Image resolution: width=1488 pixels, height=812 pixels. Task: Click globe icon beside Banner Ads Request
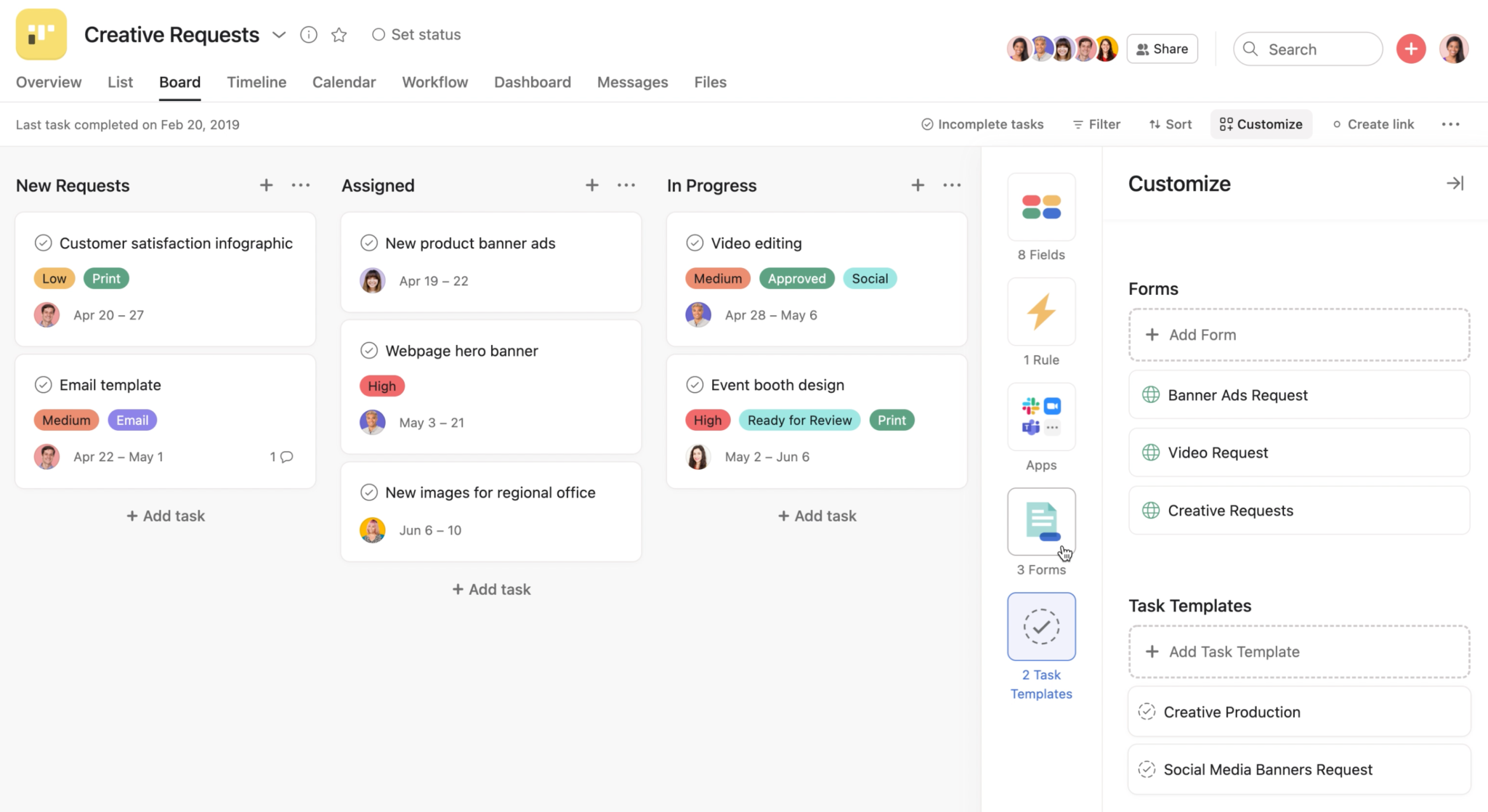[1151, 394]
